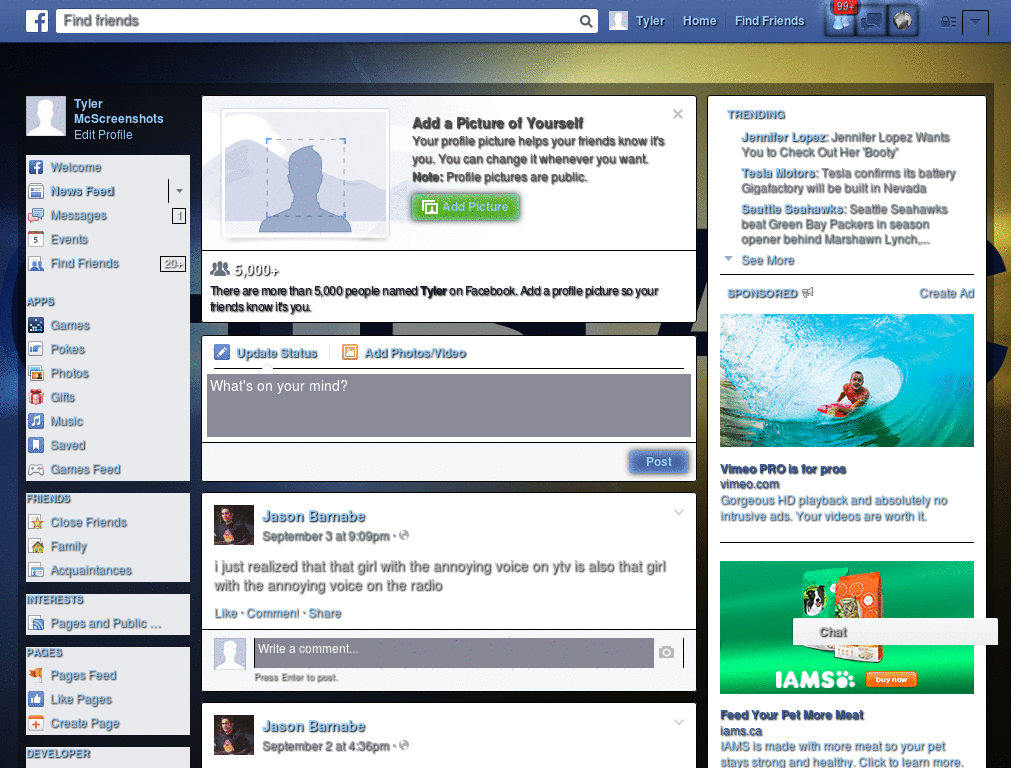Click Vimeo PRO is for pros link

(x=783, y=470)
